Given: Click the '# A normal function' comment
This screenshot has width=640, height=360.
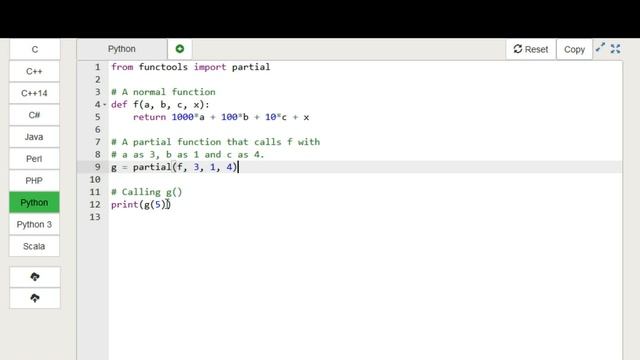Looking at the screenshot, I should pos(163,92).
